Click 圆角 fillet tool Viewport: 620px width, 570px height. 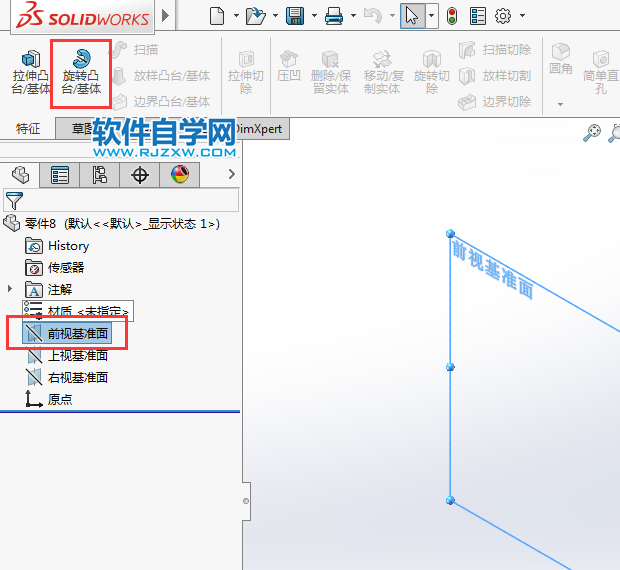point(561,59)
